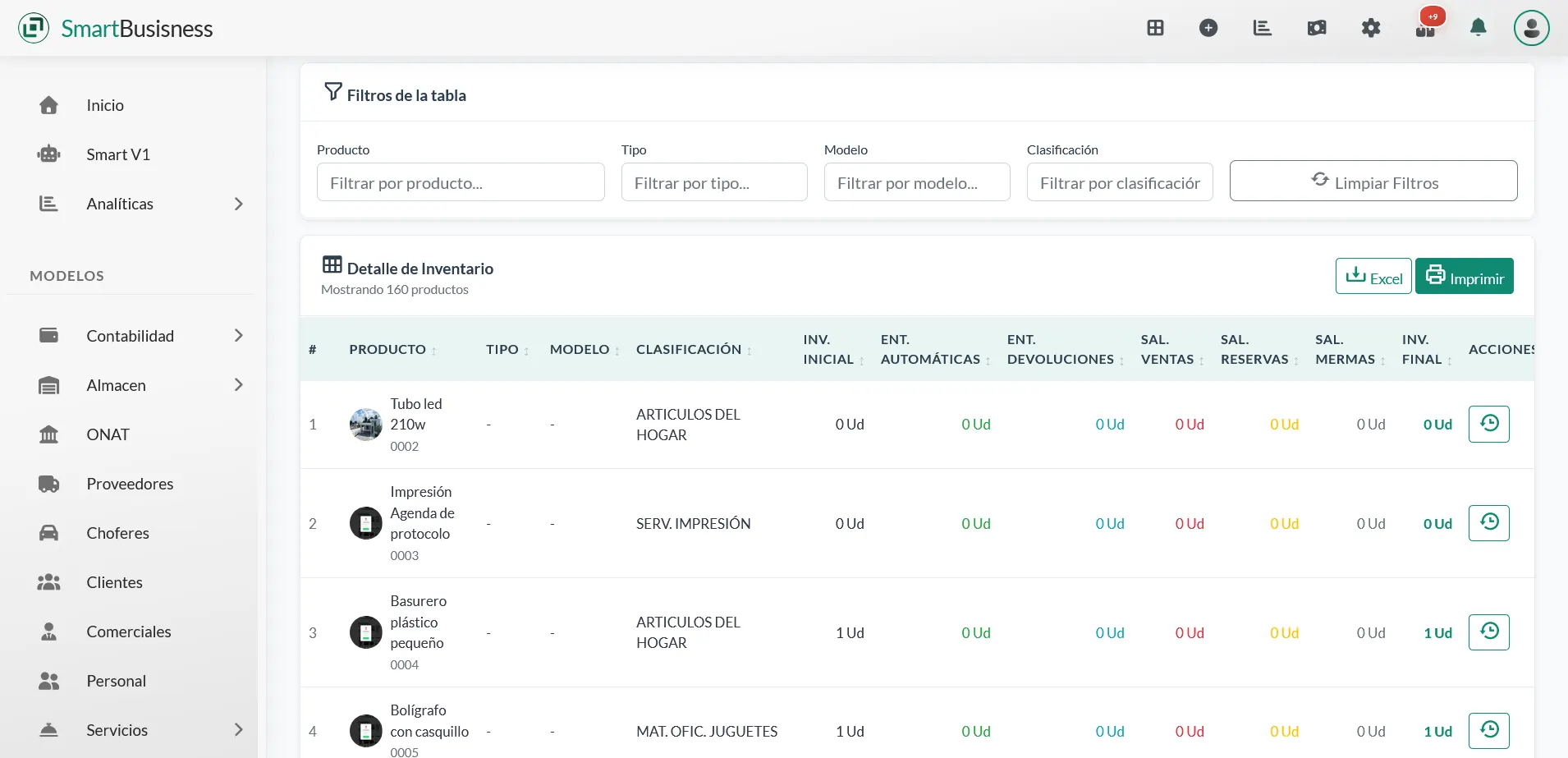Click the Clientes group icon
The image size is (1568, 758).
click(48, 582)
